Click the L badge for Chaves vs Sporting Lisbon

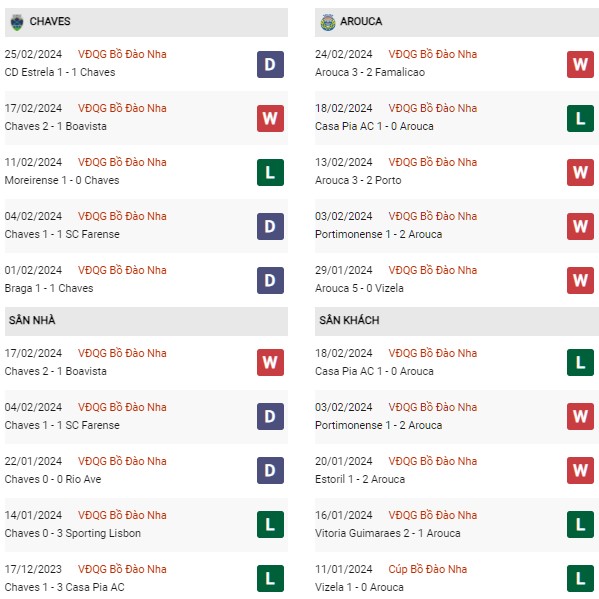click(x=270, y=525)
